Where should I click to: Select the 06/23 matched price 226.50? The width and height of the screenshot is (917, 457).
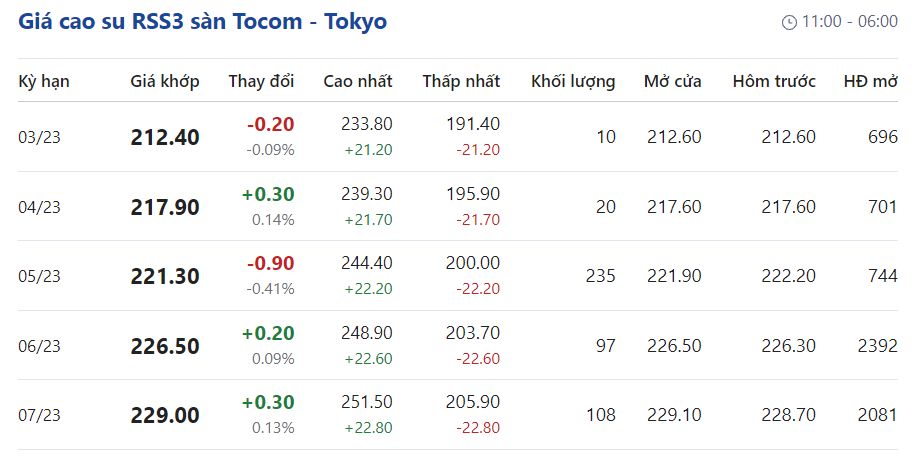165,346
